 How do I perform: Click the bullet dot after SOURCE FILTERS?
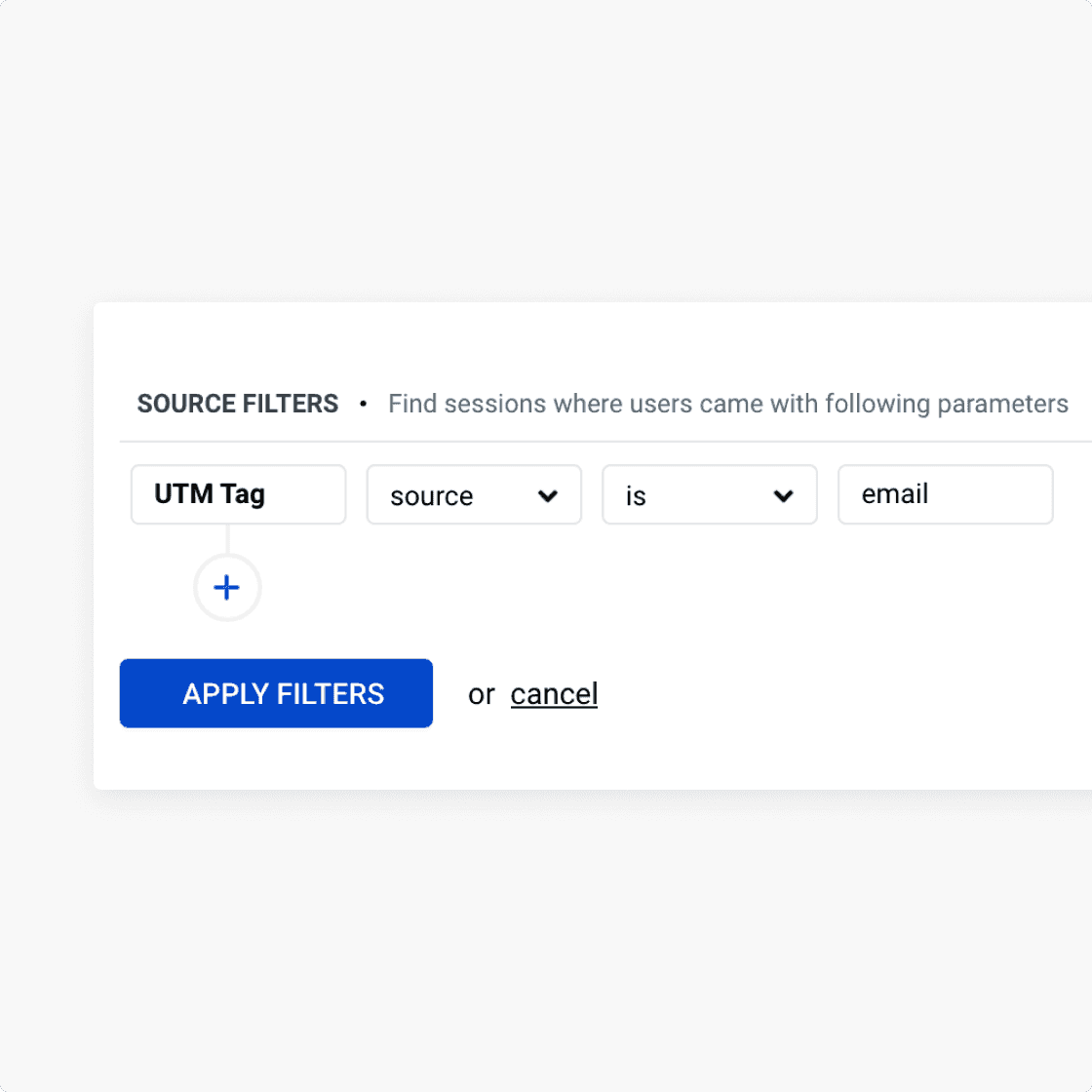click(x=364, y=404)
